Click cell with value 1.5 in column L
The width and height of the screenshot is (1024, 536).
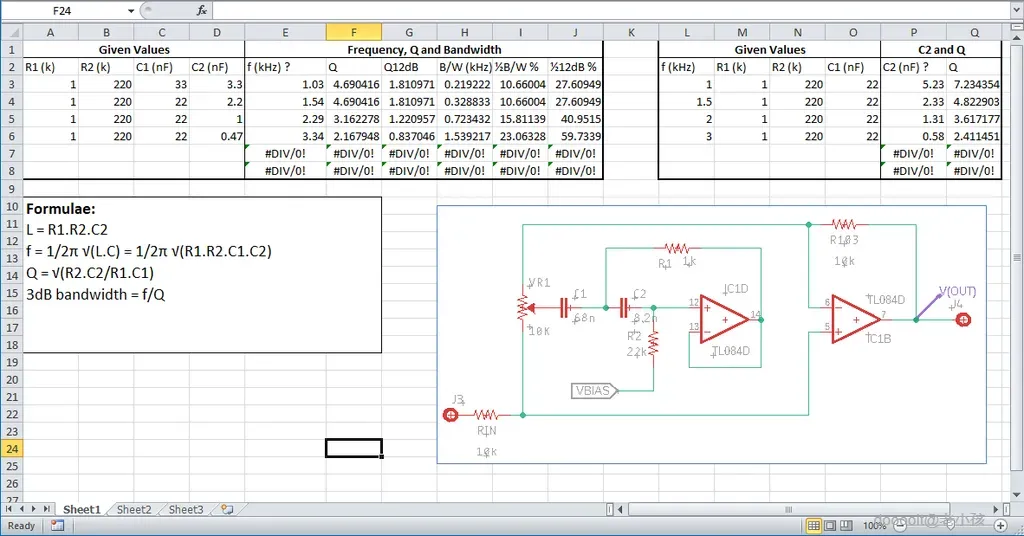coord(686,102)
